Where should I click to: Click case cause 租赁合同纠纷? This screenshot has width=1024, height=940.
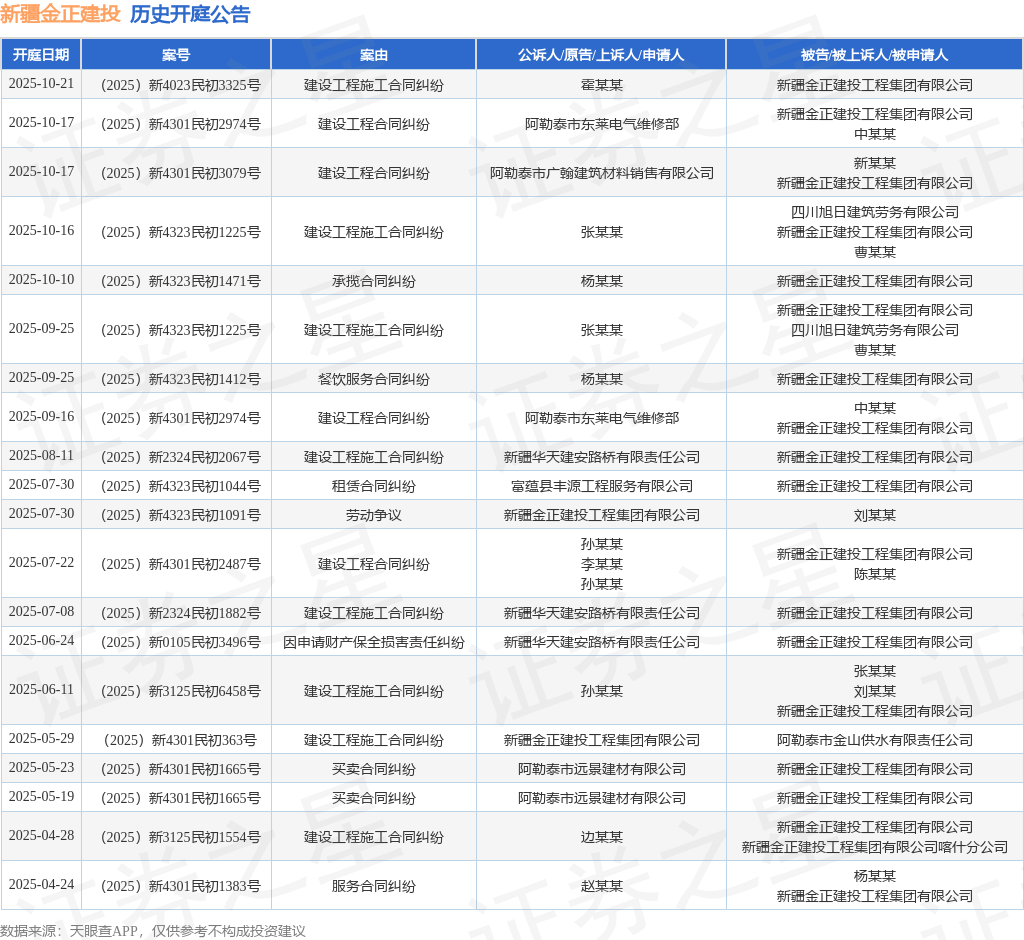374,486
